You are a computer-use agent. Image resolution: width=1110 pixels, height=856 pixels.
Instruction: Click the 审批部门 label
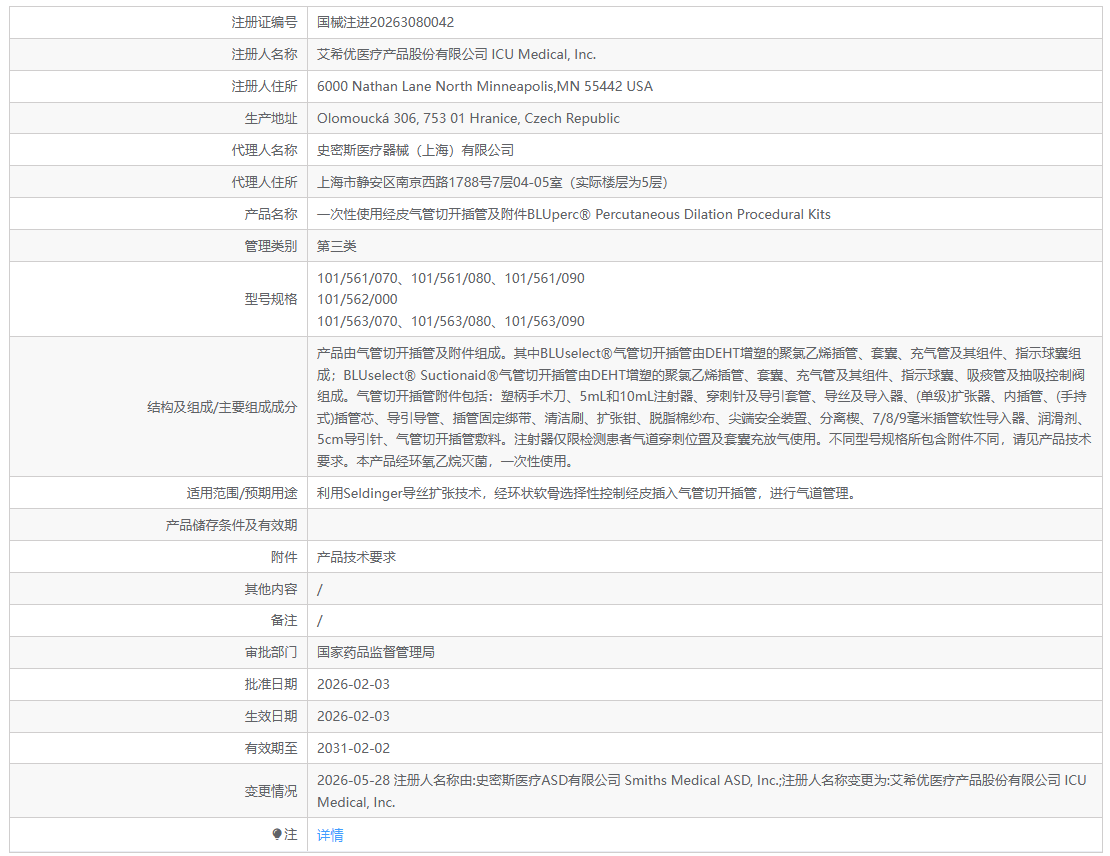pyautogui.click(x=271, y=652)
